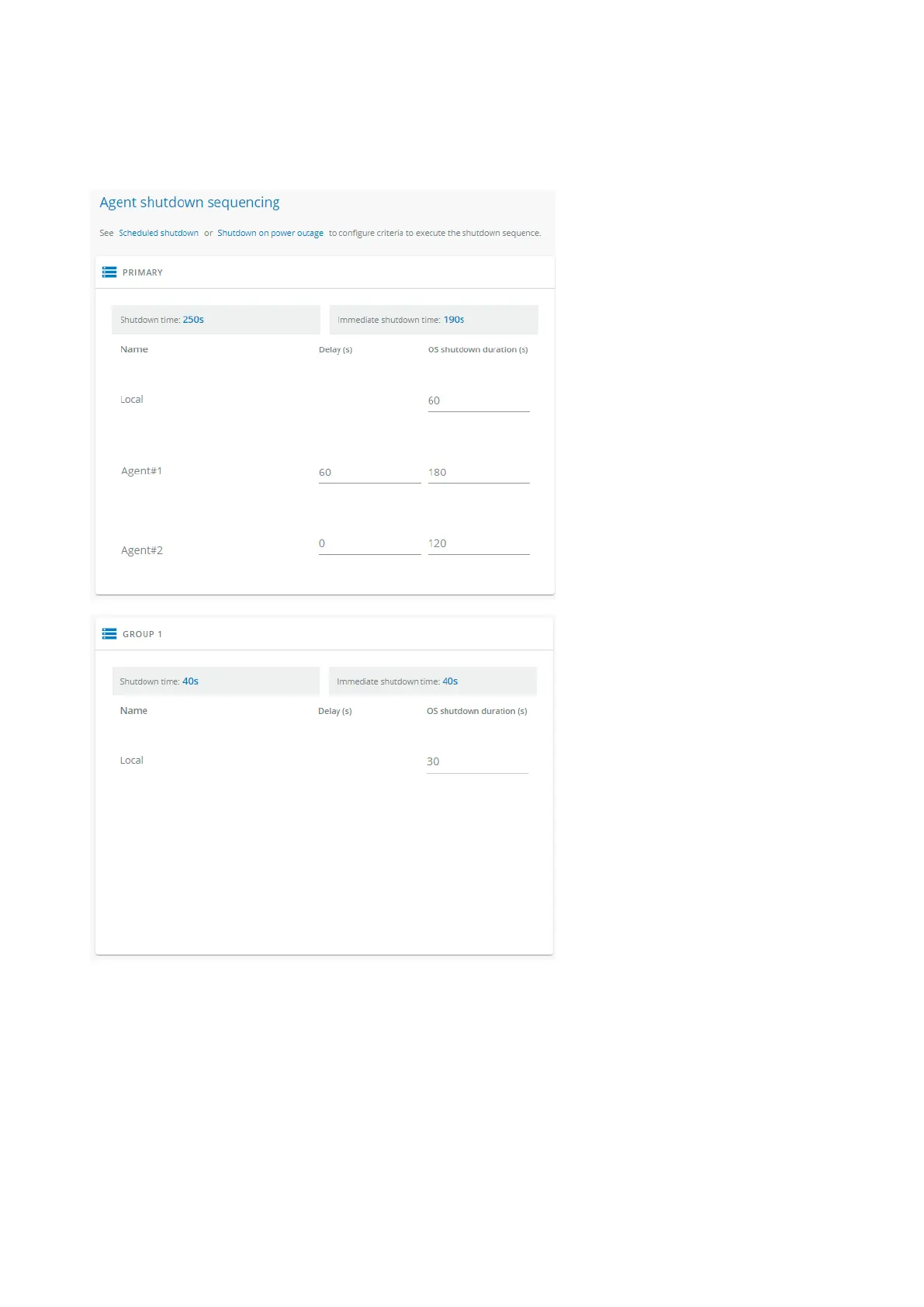Click GROUP 1 shutdown time 40s
Image resolution: width=924 pixels, height=1307 pixels.
click(190, 681)
